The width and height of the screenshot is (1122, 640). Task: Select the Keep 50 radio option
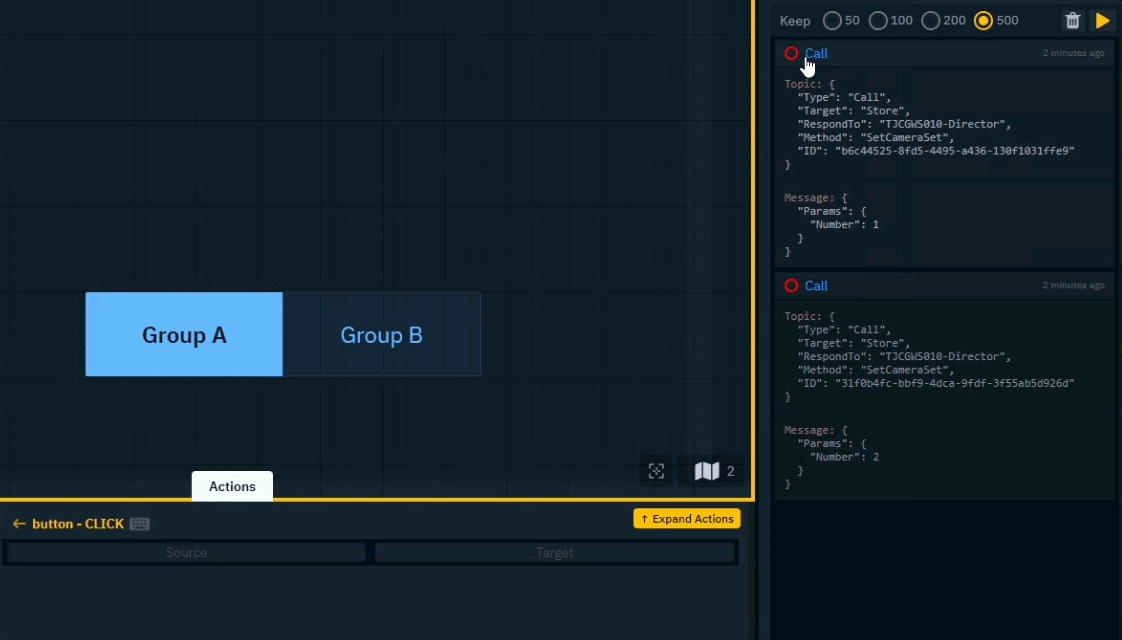[x=831, y=21]
